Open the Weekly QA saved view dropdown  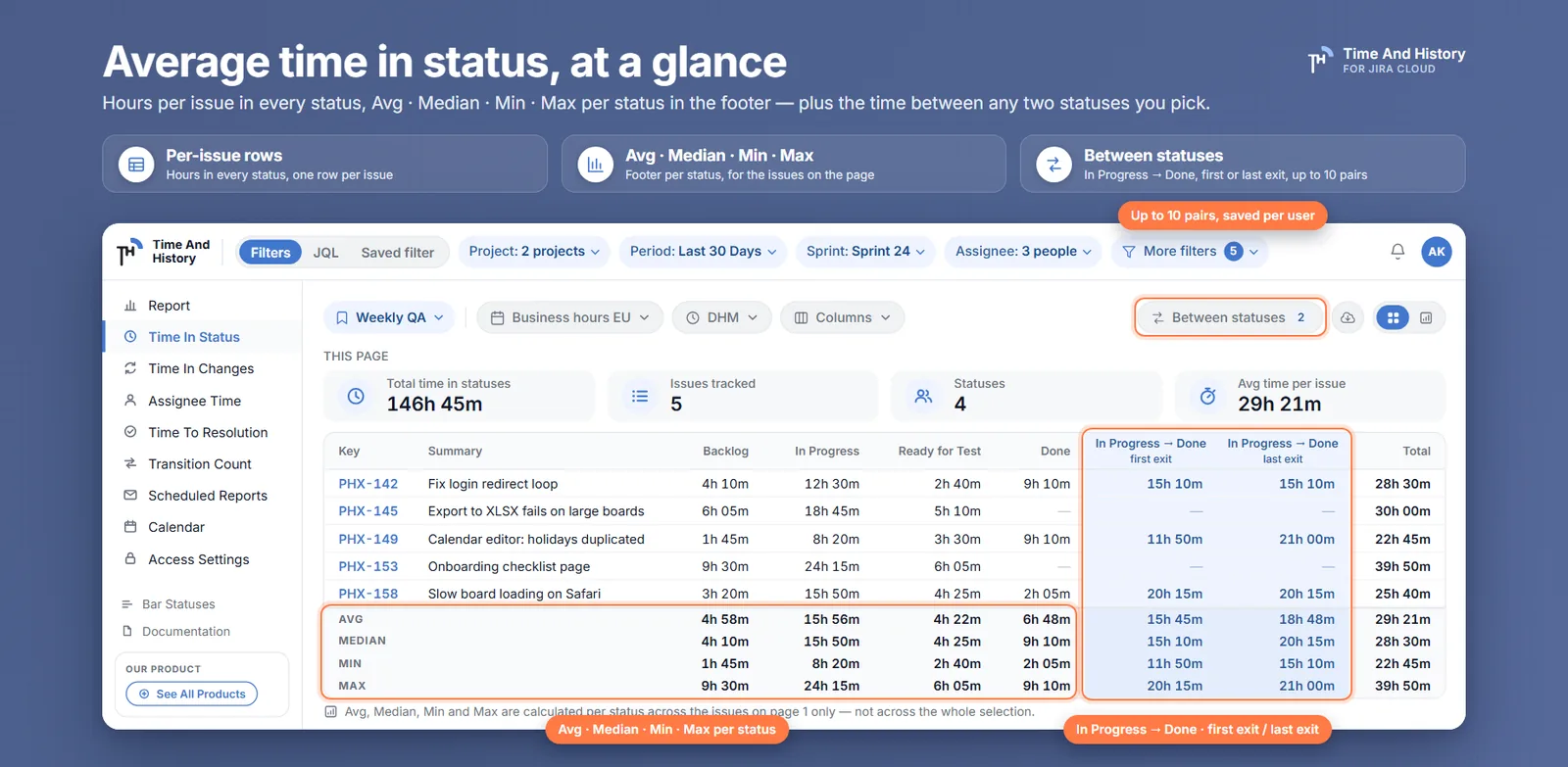click(389, 317)
